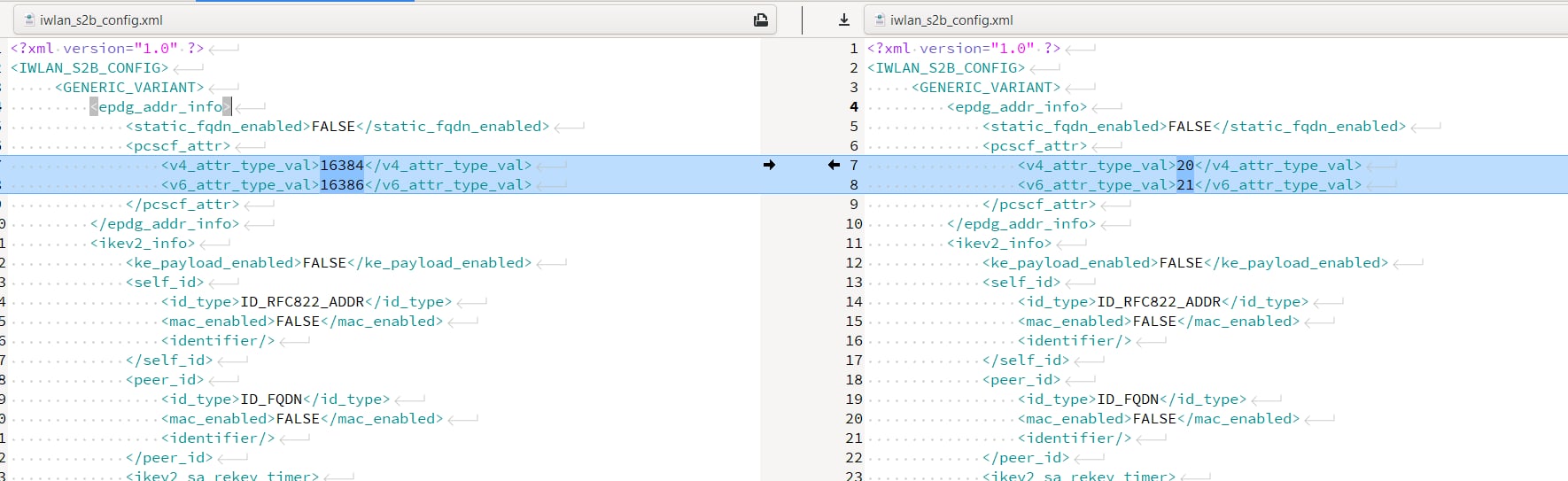
Task: Click the document icon in the right file chooser
Action: (x=880, y=19)
